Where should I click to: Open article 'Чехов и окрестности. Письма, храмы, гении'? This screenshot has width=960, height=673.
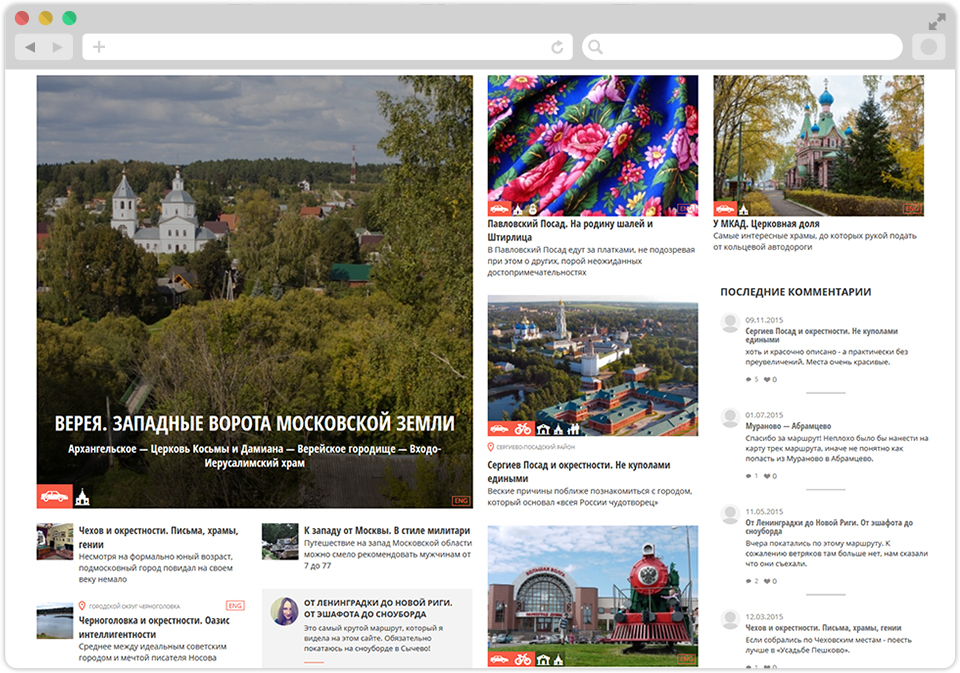click(158, 531)
